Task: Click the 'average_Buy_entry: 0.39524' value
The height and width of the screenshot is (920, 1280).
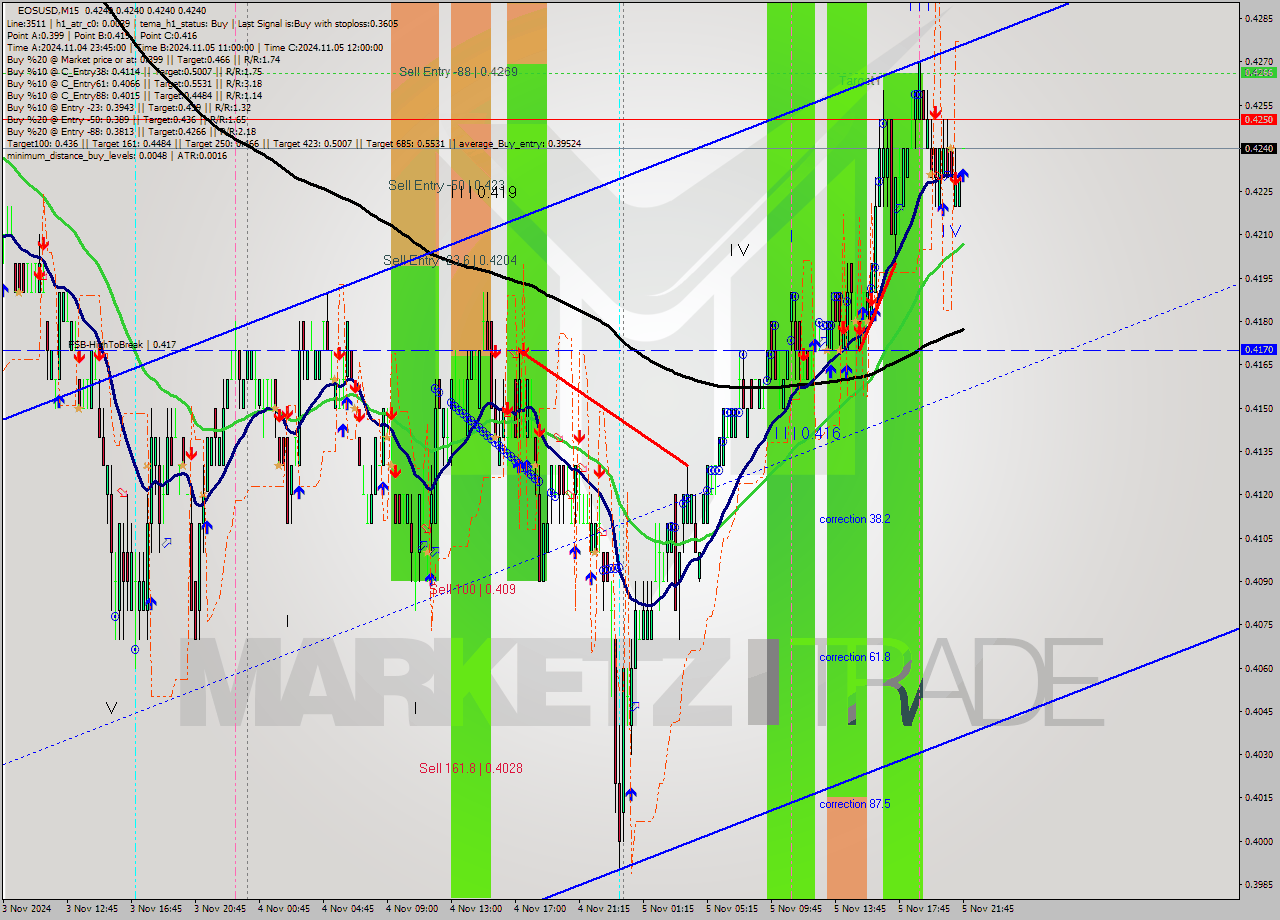Action: click(x=520, y=143)
